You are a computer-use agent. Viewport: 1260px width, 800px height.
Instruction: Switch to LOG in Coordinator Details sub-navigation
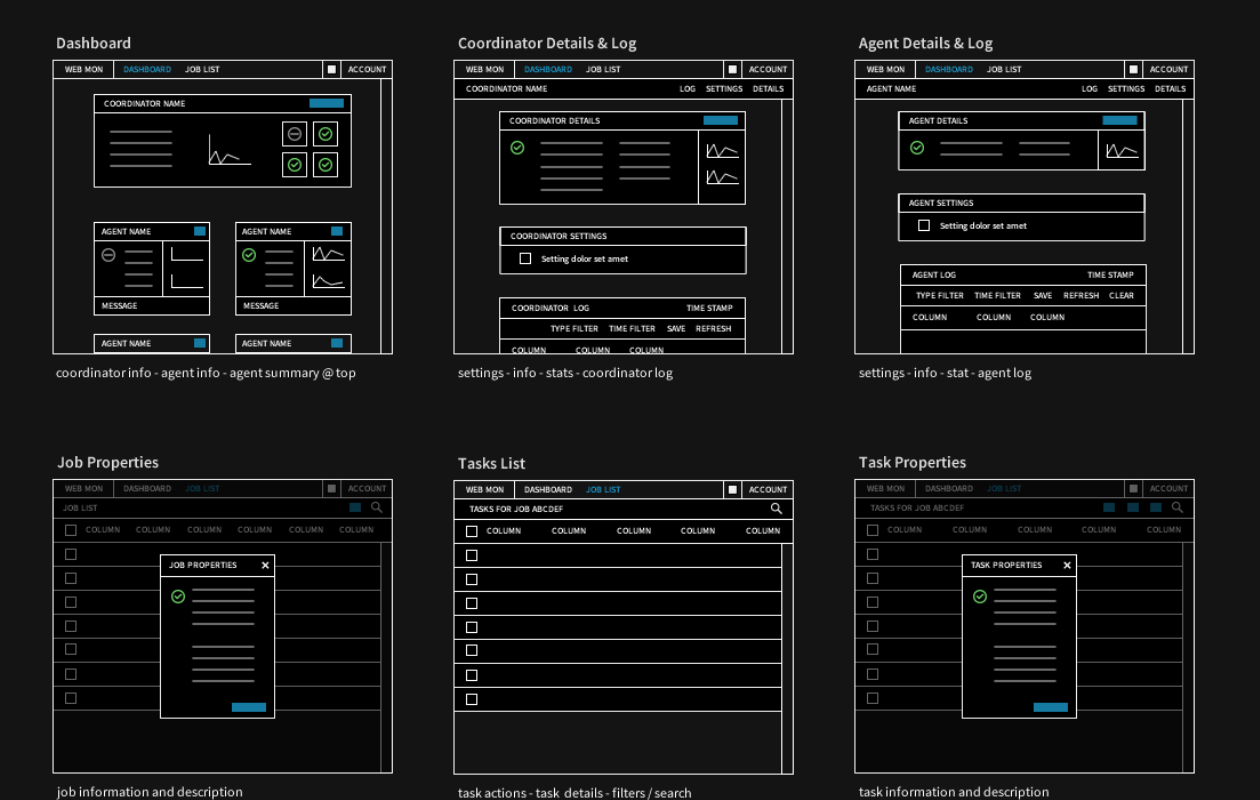click(x=688, y=89)
